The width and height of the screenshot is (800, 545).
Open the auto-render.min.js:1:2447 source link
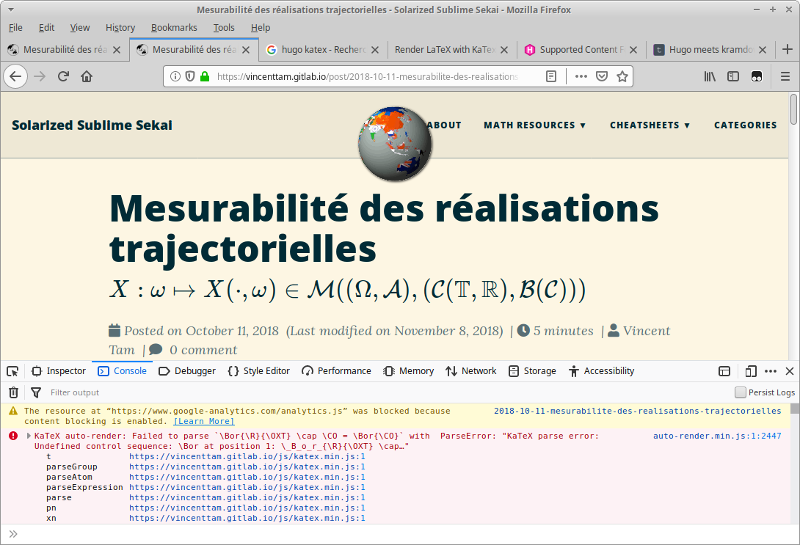pyautogui.click(x=717, y=436)
